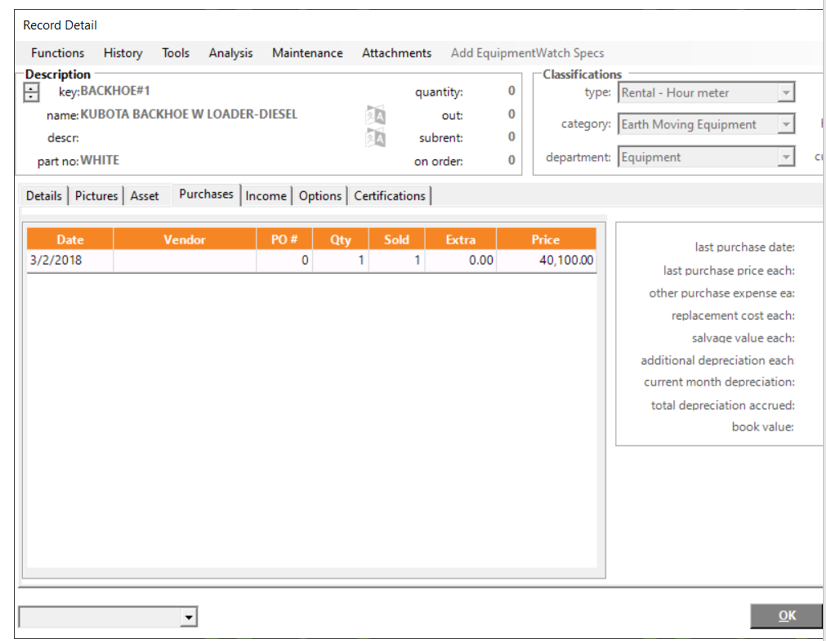The height and width of the screenshot is (641, 826).
Task: Go to the Income tab
Action: [x=266, y=196]
